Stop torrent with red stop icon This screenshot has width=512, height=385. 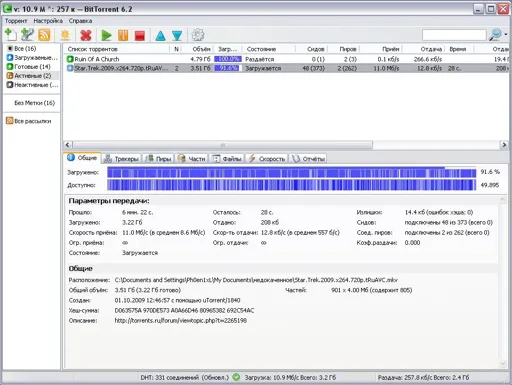pos(140,35)
